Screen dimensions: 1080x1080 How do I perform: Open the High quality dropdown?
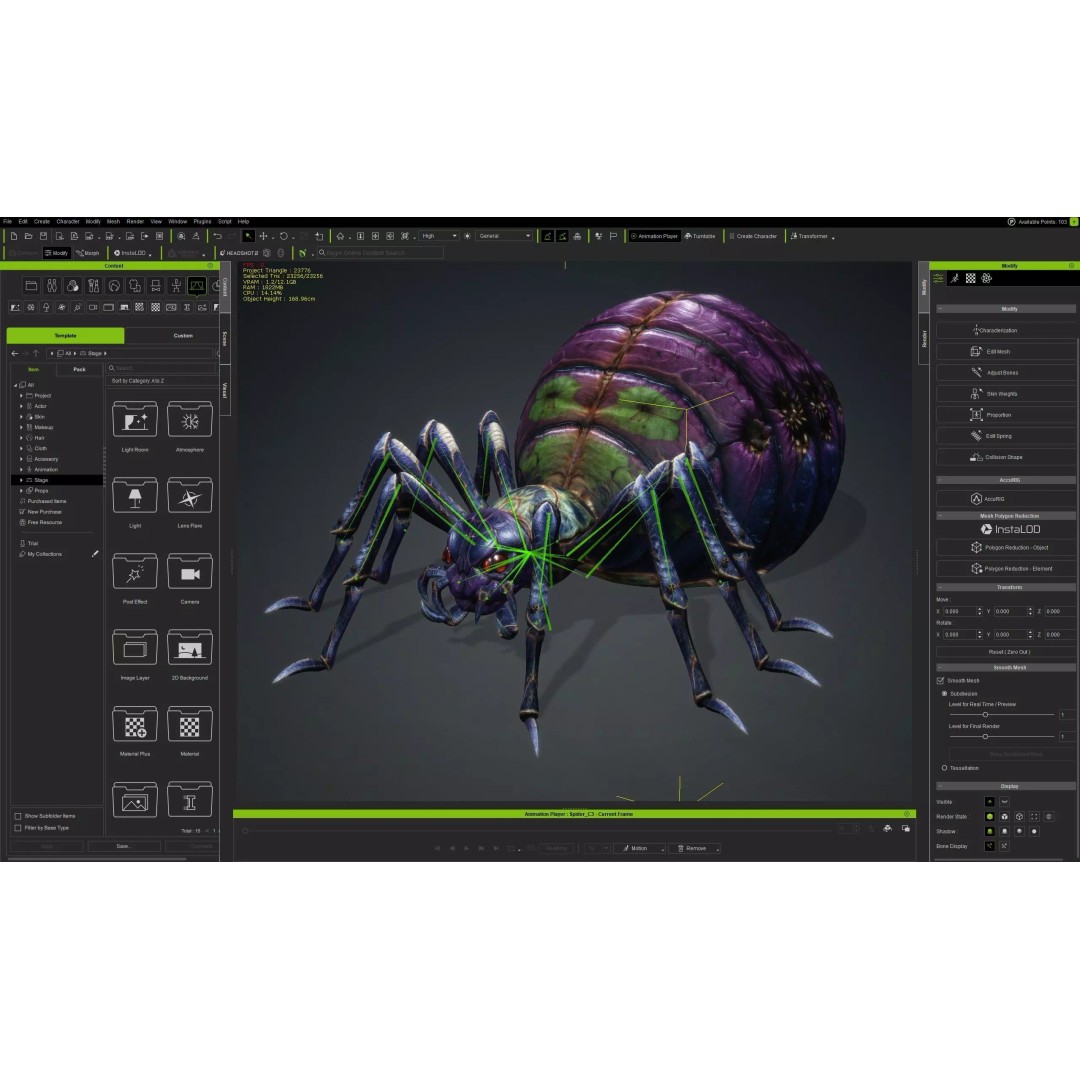coord(439,236)
